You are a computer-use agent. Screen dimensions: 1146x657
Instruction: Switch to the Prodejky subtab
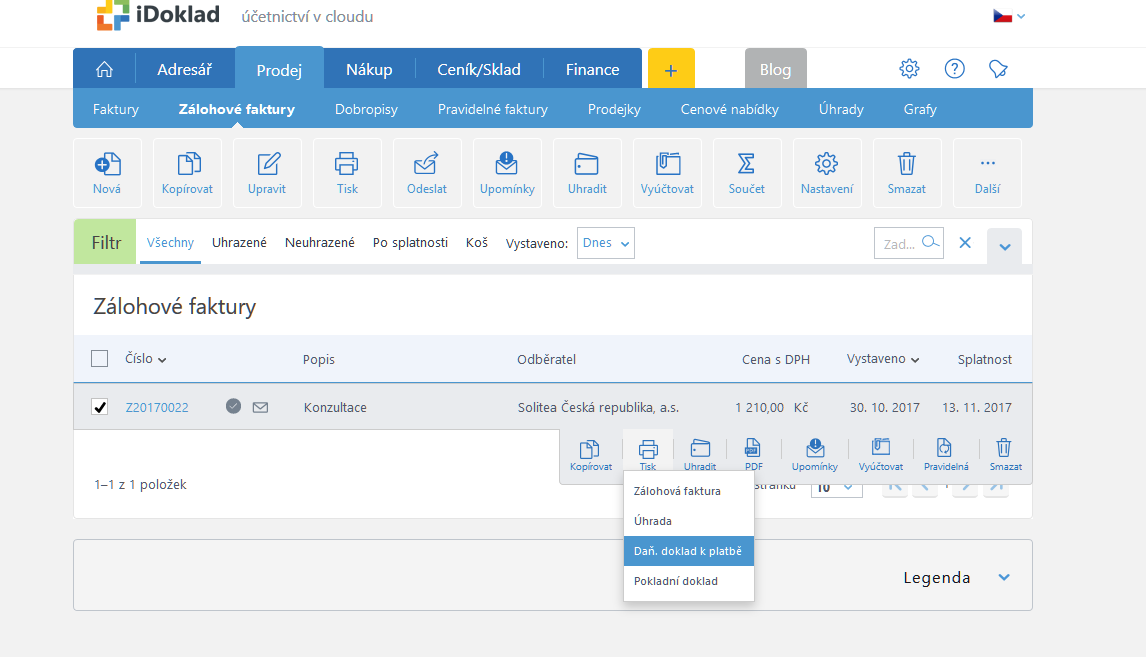tap(614, 109)
